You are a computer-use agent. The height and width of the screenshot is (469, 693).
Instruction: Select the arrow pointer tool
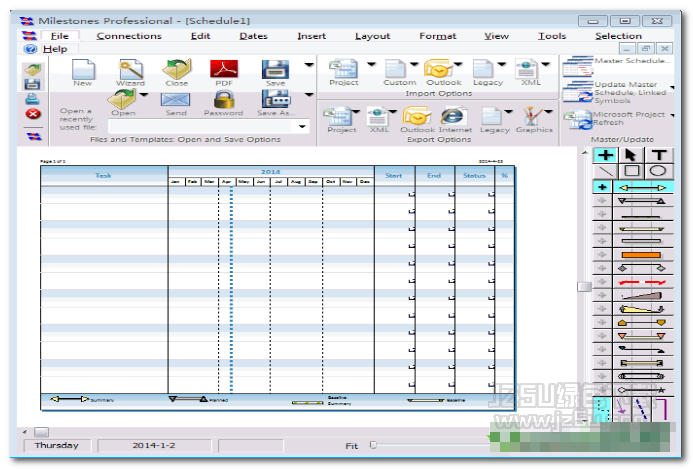click(x=631, y=155)
